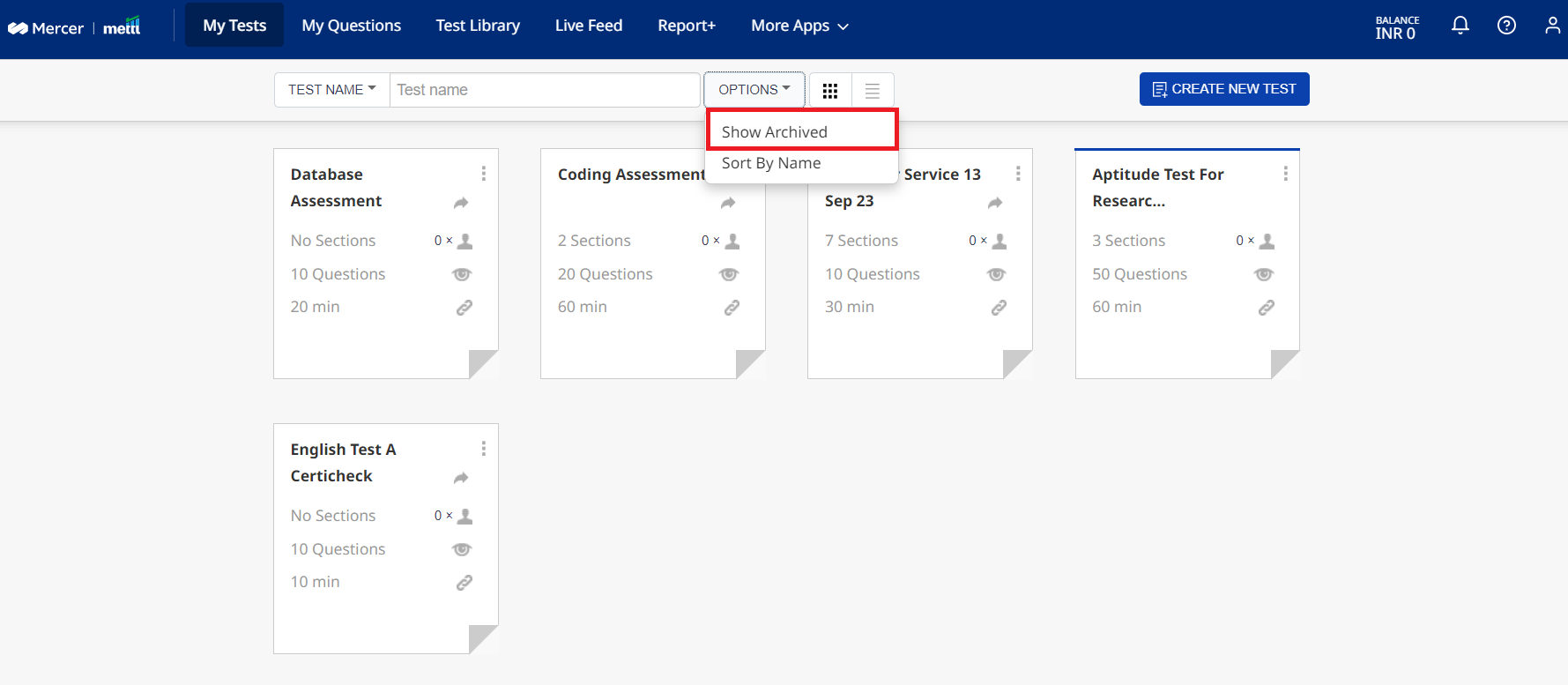Copy link of Service 13 Sep 23 test
Screen dimensions: 1568x685
point(999,308)
